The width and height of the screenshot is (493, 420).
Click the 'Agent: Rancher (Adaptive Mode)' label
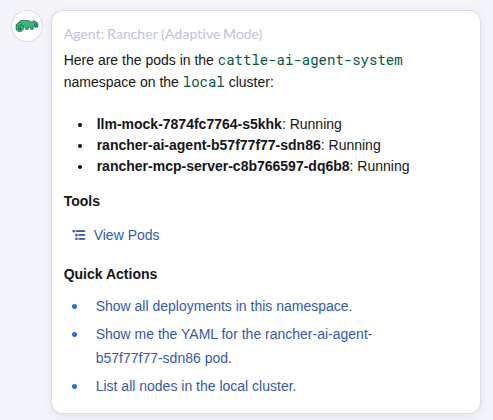coord(163,34)
